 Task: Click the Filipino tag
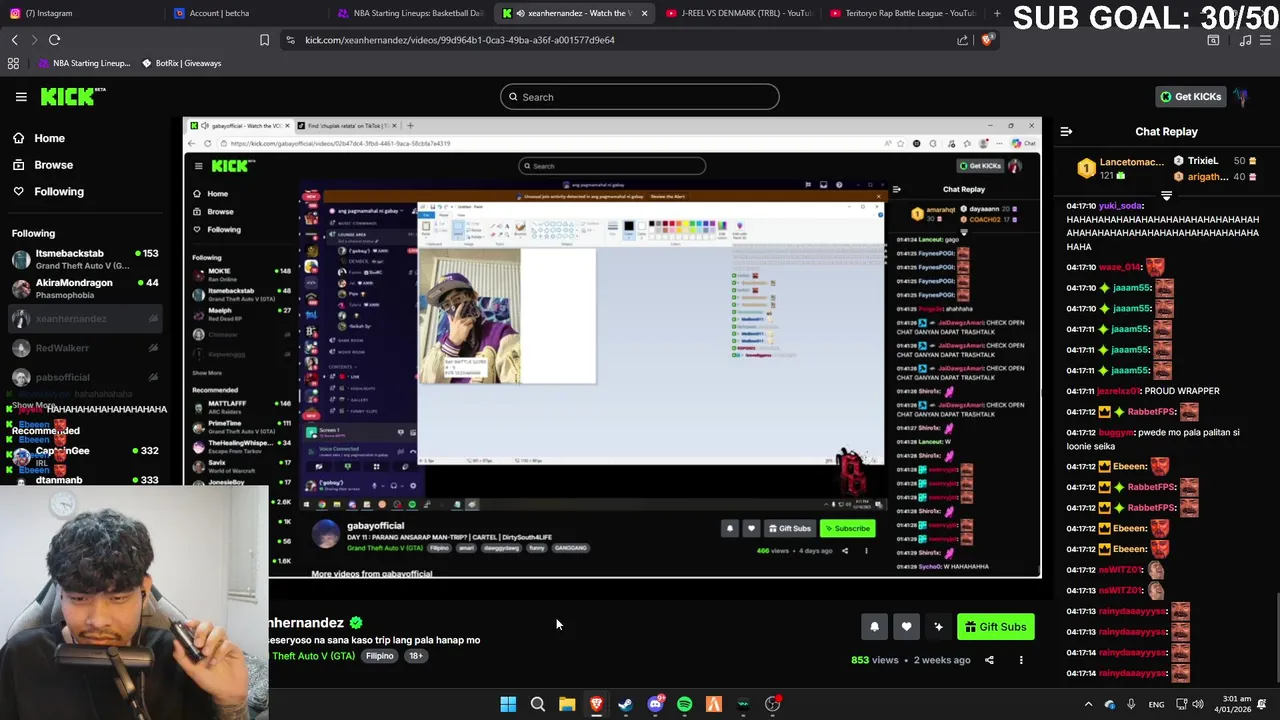[379, 656]
